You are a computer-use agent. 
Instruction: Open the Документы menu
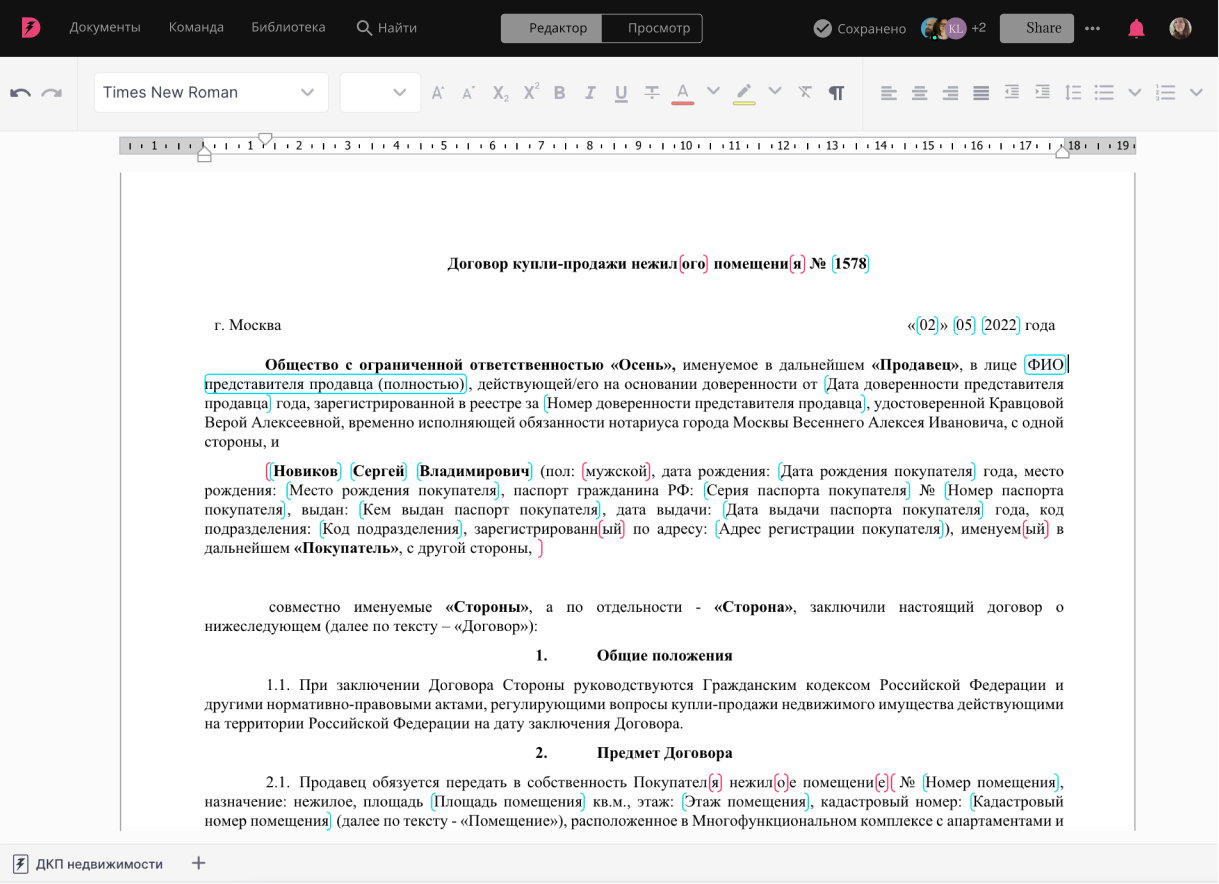tap(104, 28)
